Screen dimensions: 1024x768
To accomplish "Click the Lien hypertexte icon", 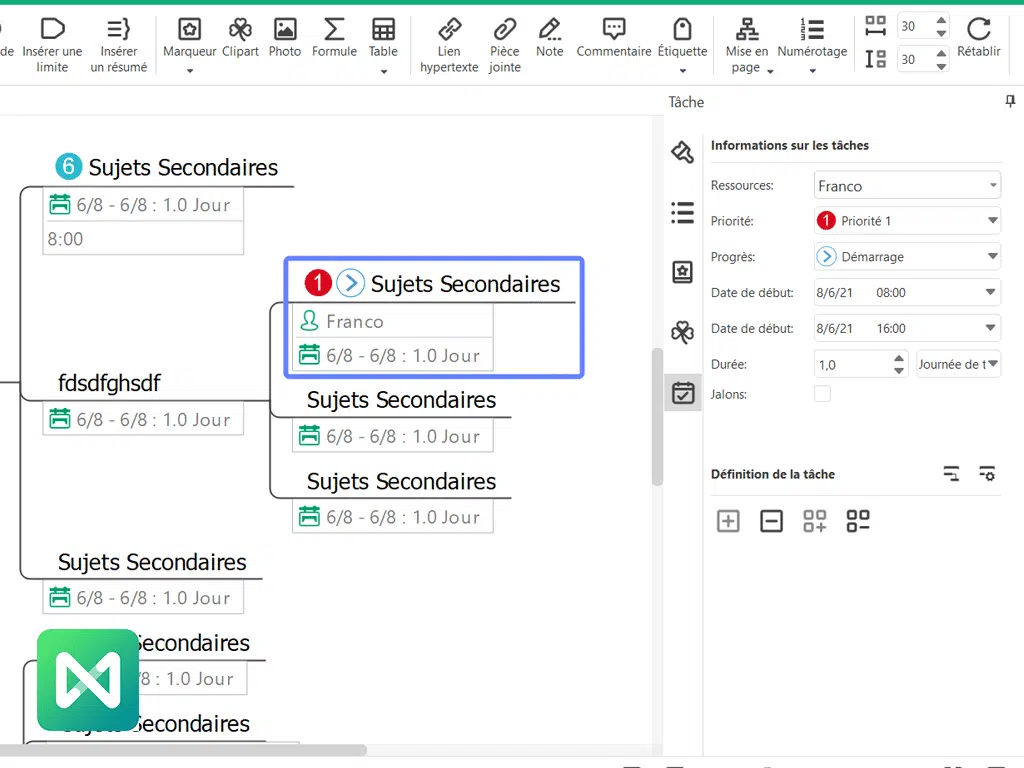I will 449,30.
